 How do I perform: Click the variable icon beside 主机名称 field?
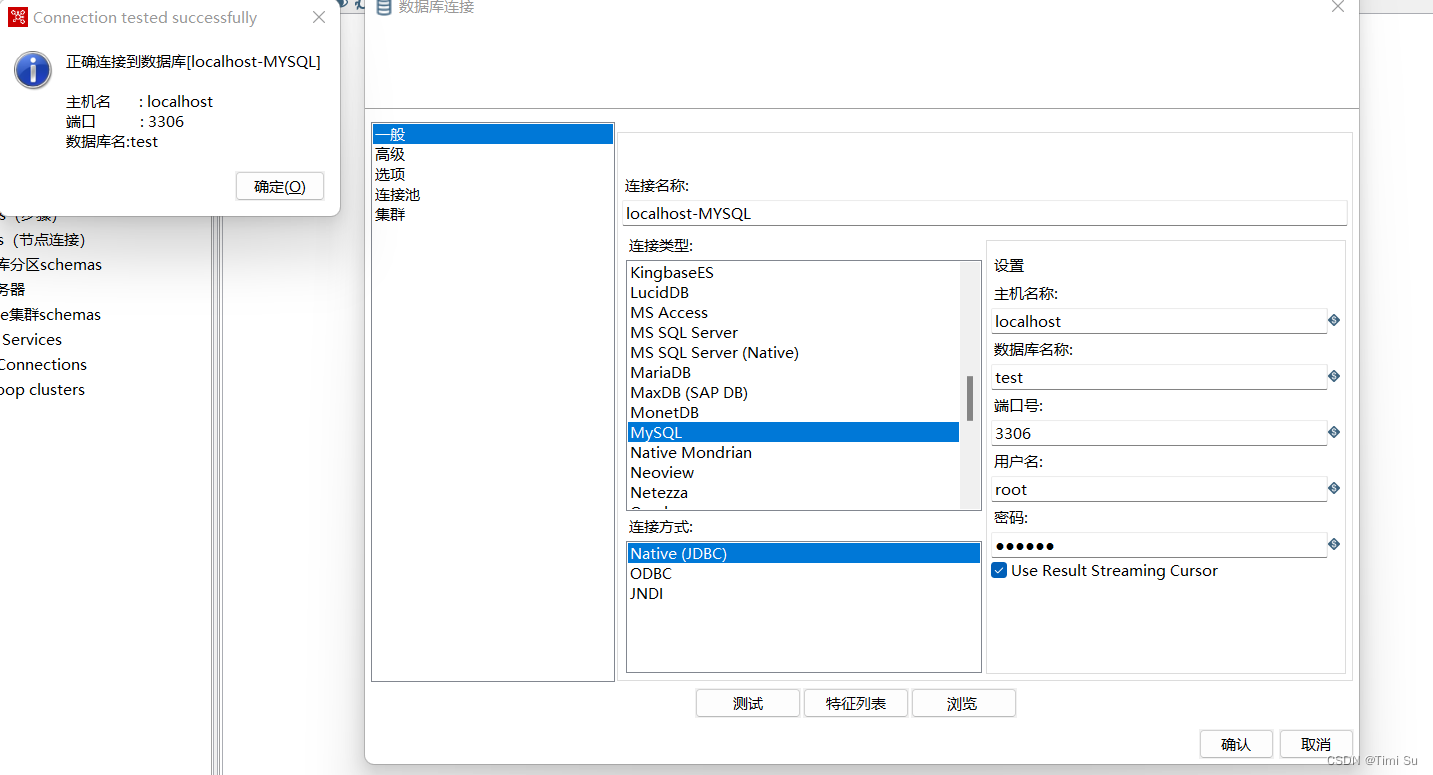coord(1333,320)
